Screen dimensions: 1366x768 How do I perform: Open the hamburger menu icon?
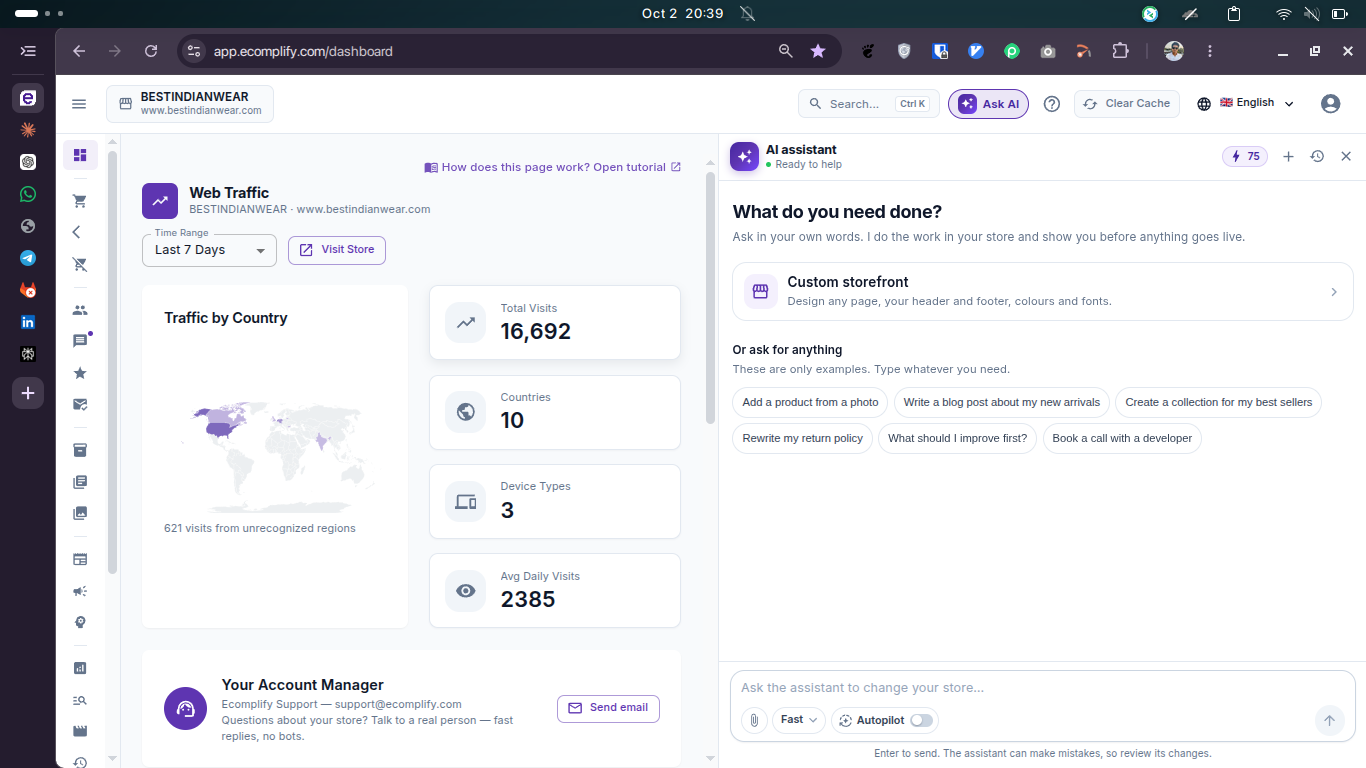tap(79, 104)
